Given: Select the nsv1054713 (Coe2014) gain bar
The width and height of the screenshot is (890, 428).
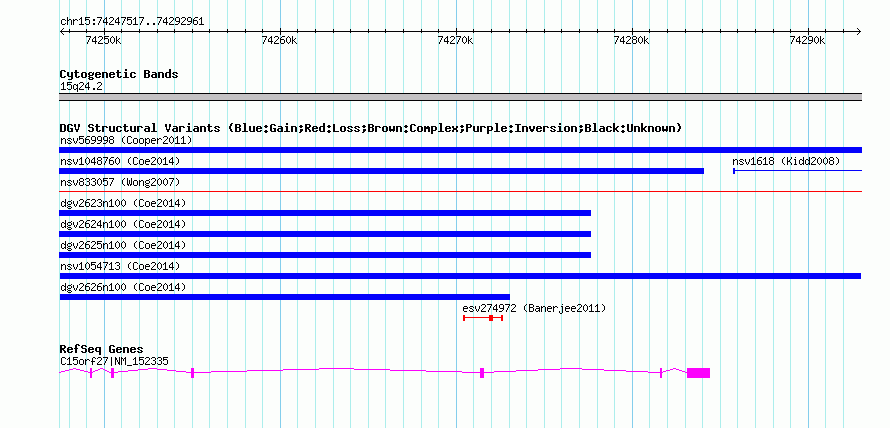Looking at the screenshot, I should coord(460,276).
